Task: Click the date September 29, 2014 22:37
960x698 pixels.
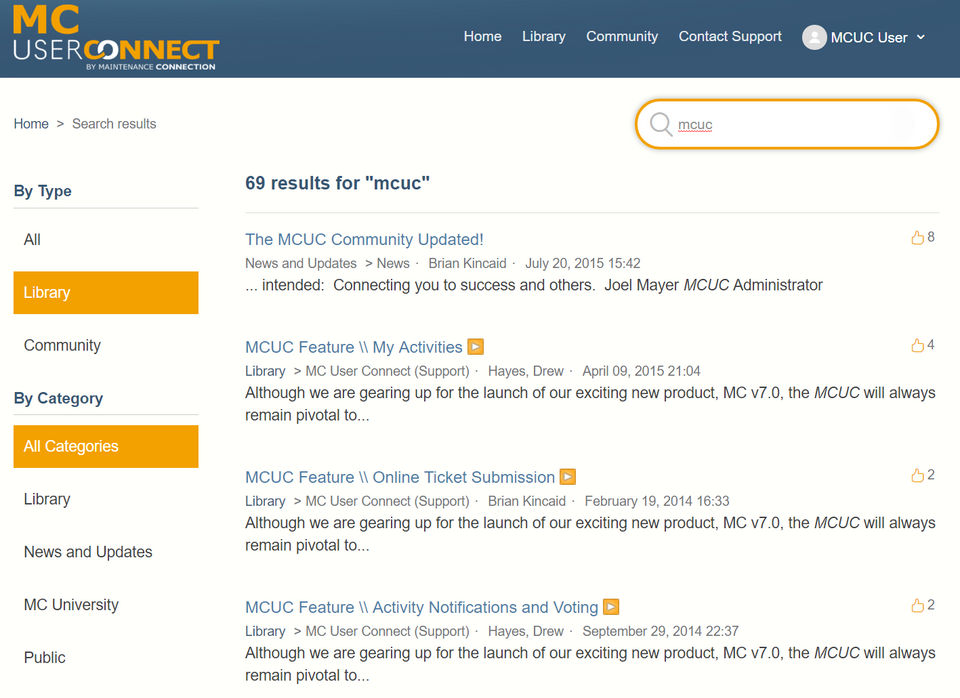Action: (660, 631)
